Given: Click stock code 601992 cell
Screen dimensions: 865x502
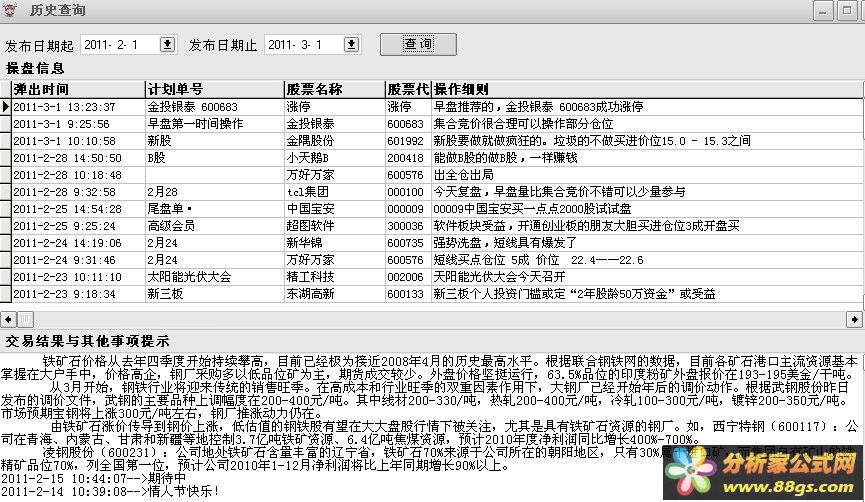Looking at the screenshot, I should click(x=408, y=141).
